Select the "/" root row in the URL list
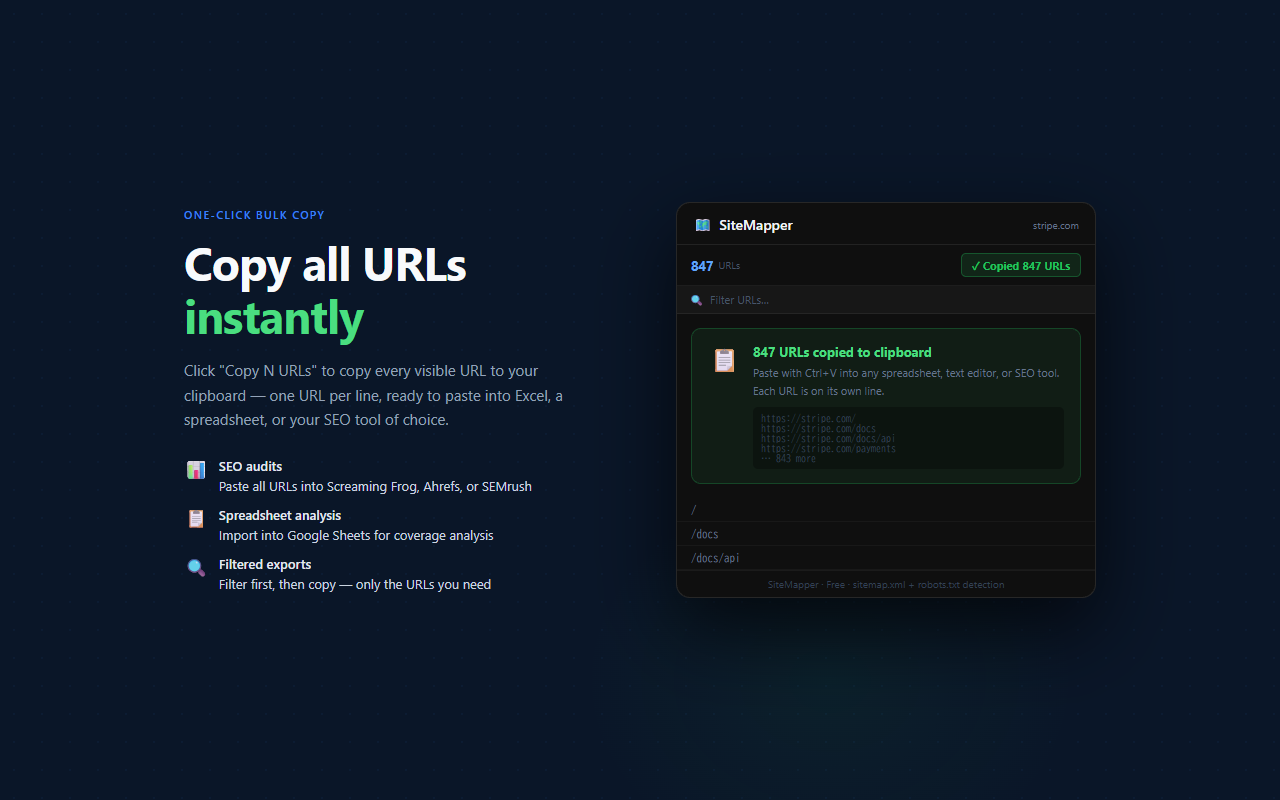 tap(886, 510)
